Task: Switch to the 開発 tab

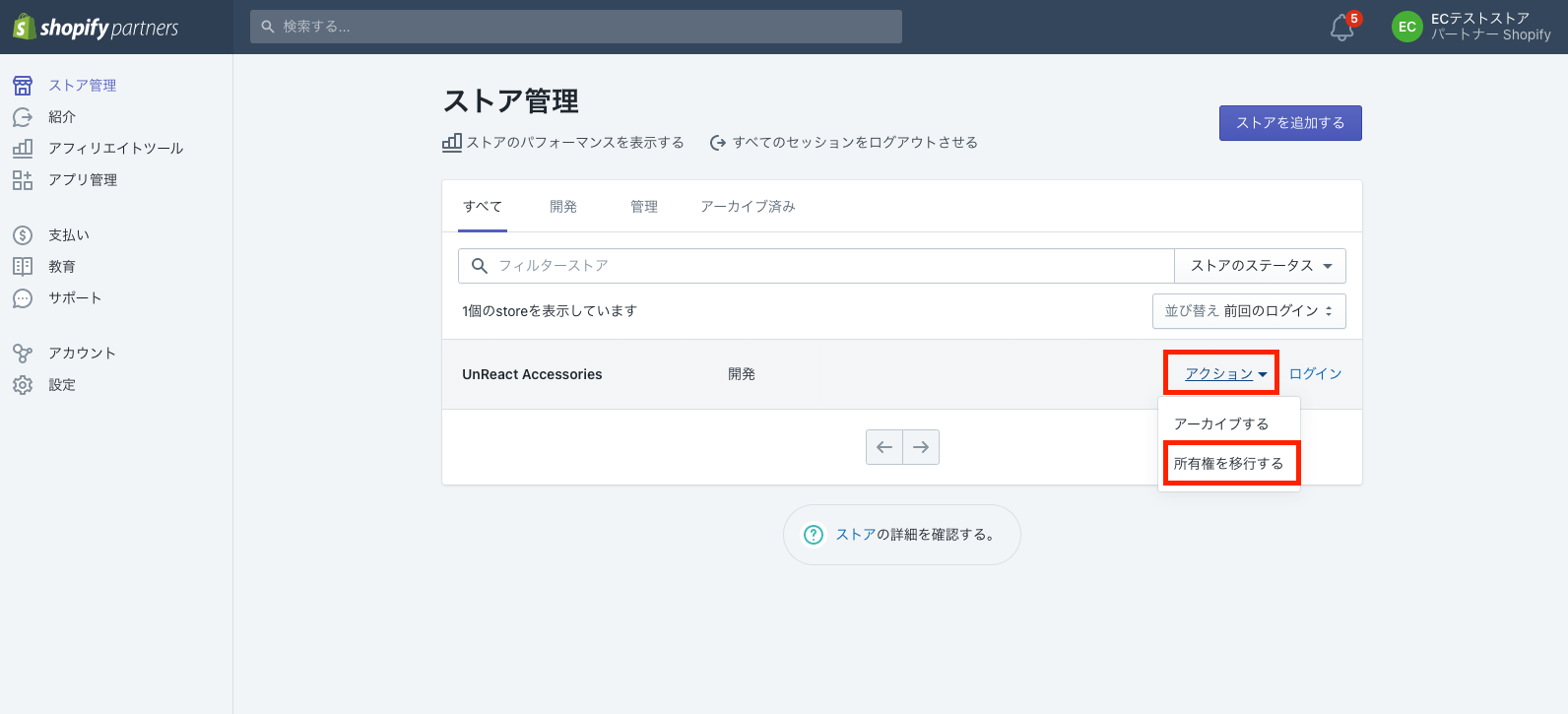Action: pos(563,207)
